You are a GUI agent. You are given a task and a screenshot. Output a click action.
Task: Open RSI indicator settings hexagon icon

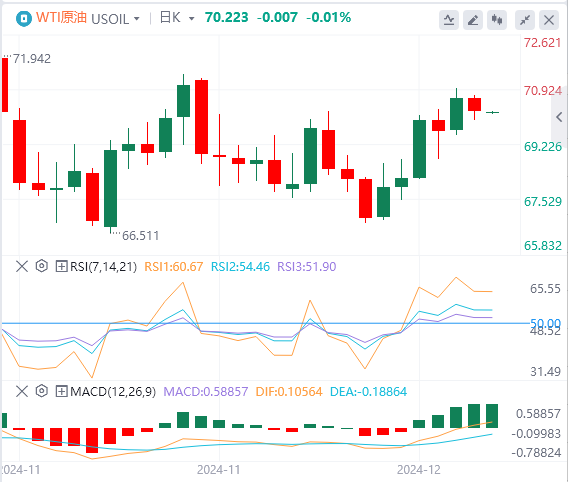click(x=42, y=266)
